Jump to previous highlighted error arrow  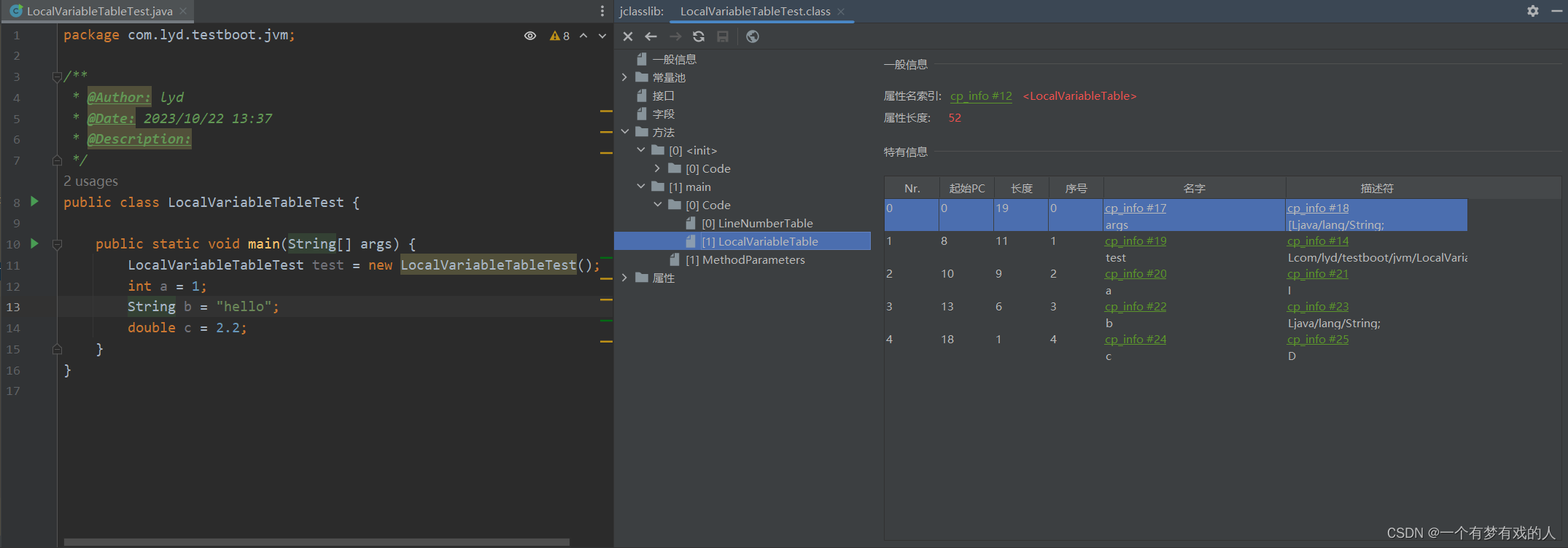pyautogui.click(x=583, y=36)
